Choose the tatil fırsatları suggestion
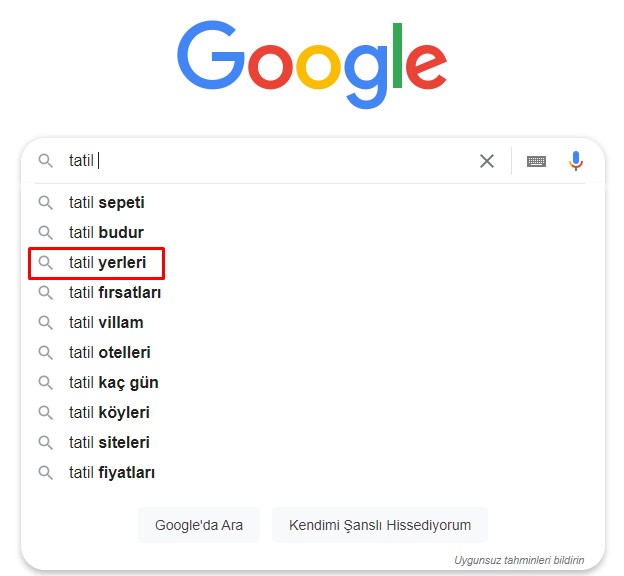Image resolution: width=624 pixels, height=576 pixels. [x=312, y=293]
